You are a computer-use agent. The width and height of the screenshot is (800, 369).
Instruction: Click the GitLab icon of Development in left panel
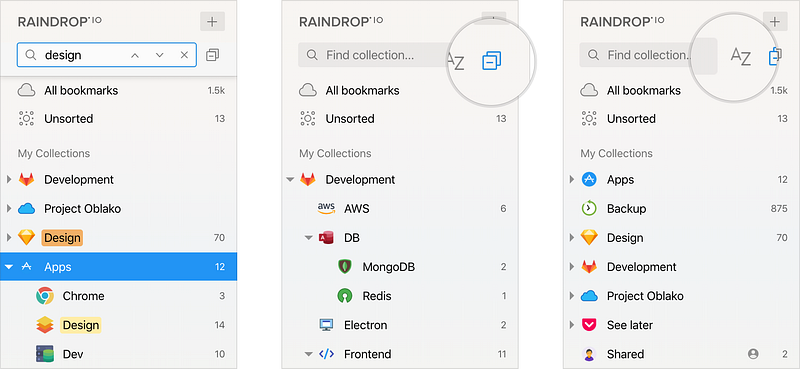point(26,180)
